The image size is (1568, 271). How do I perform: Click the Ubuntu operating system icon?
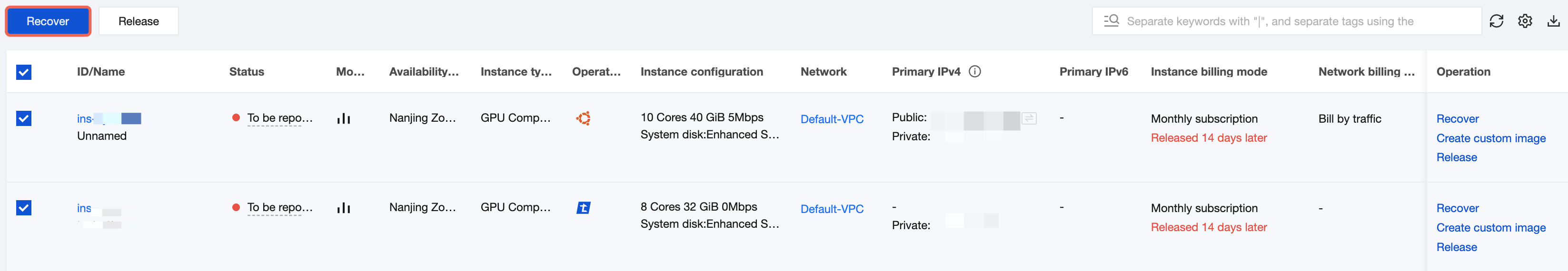[583, 118]
